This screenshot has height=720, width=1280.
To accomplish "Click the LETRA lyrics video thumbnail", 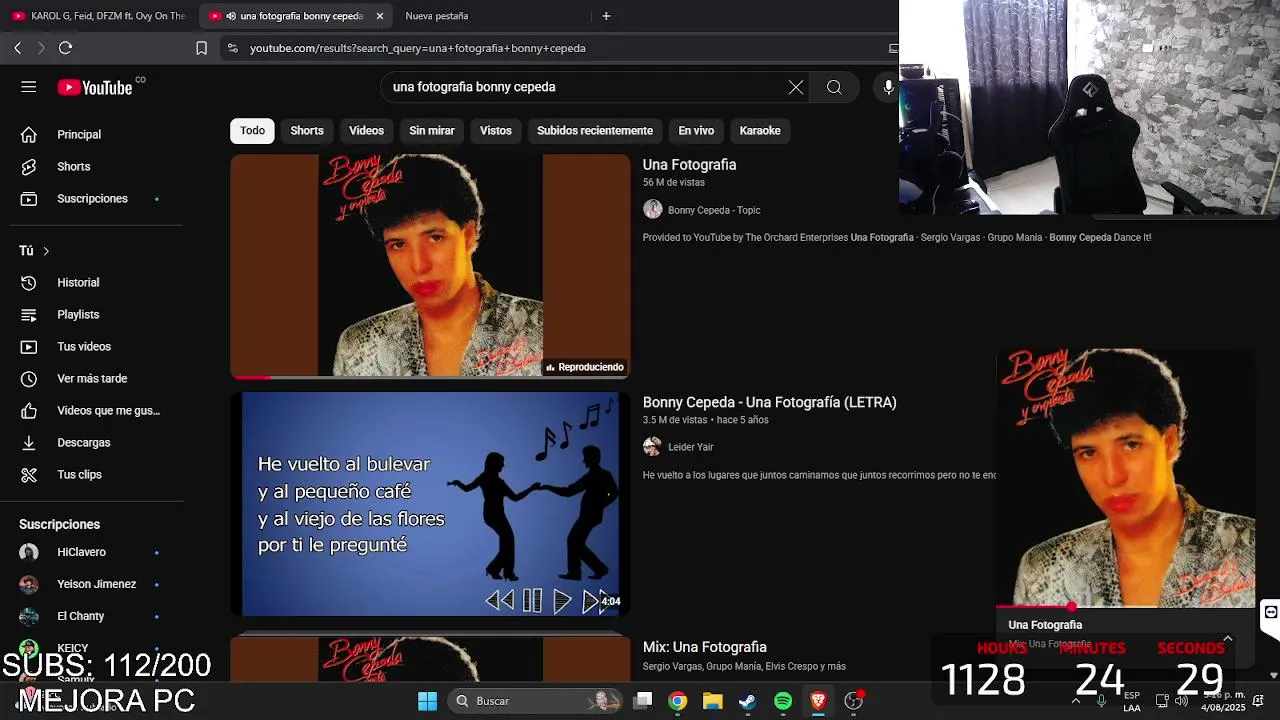I will click(x=430, y=503).
